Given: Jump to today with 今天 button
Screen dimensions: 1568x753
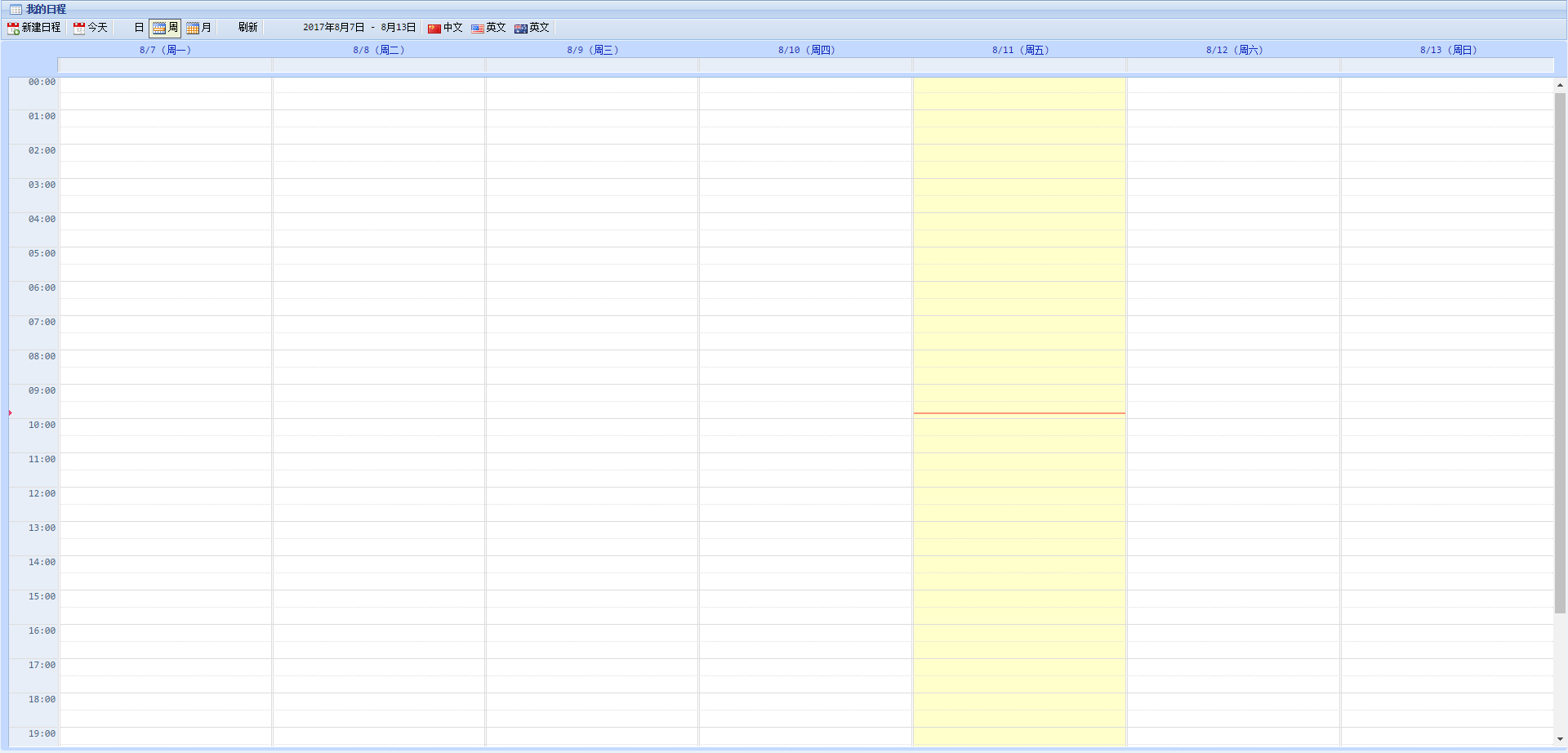Looking at the screenshot, I should 91,28.
